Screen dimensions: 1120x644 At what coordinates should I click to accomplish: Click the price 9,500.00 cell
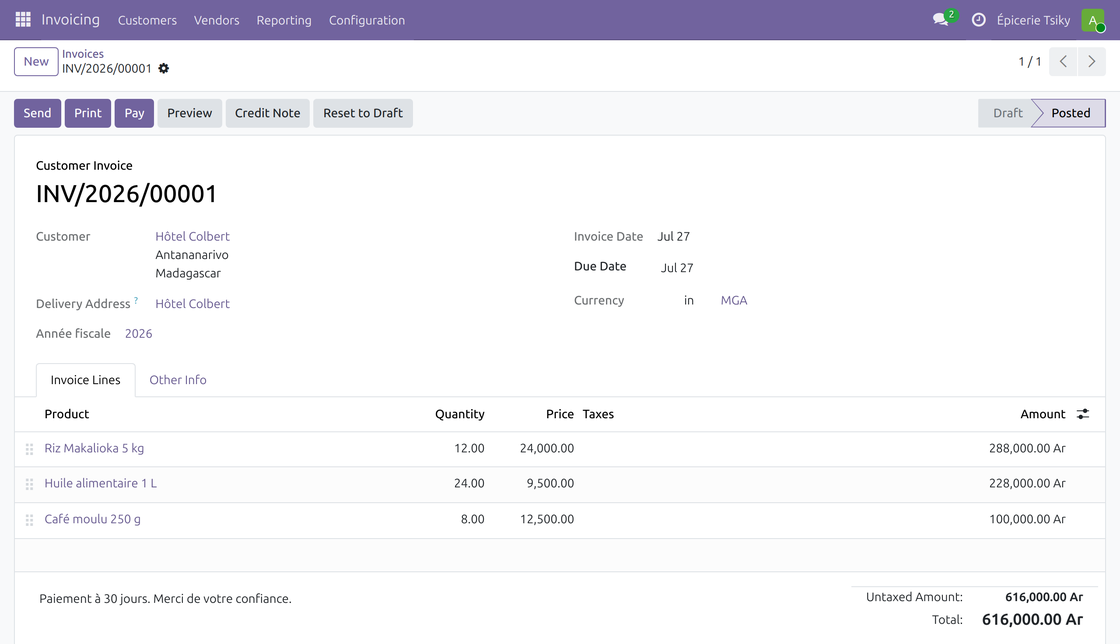(550, 483)
